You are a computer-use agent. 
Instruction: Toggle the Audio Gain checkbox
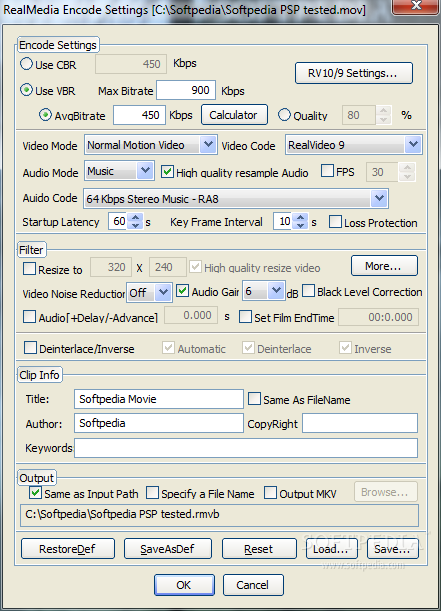pyautogui.click(x=183, y=291)
